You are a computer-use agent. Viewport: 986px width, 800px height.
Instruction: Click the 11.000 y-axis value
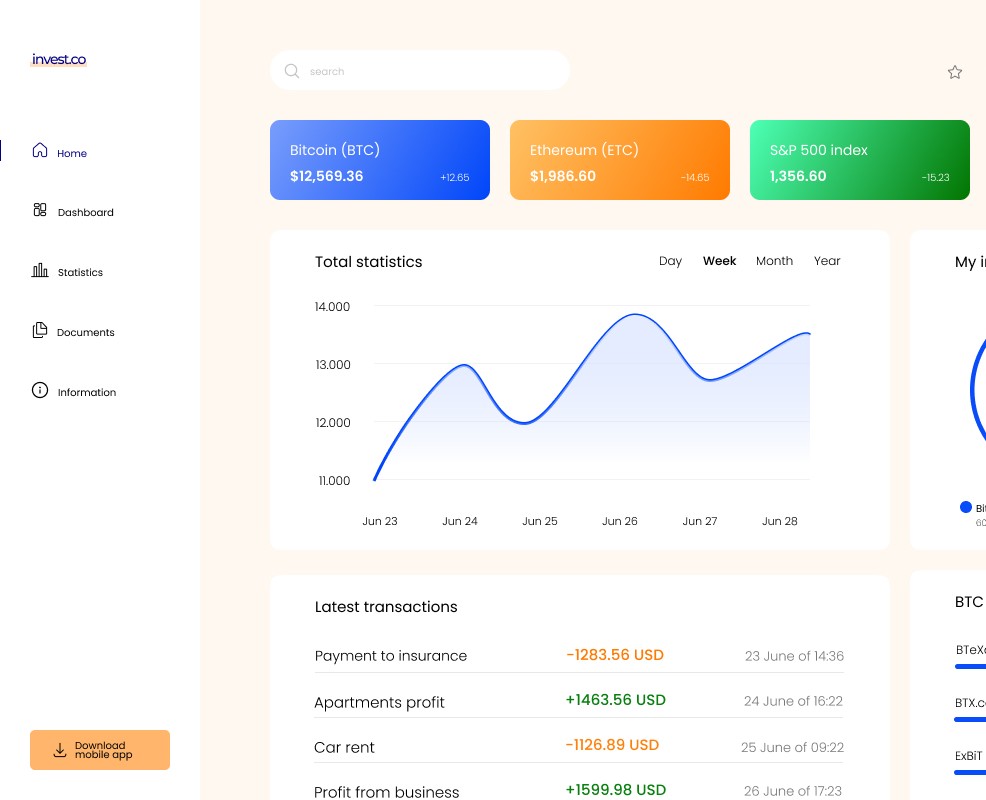[x=334, y=481]
